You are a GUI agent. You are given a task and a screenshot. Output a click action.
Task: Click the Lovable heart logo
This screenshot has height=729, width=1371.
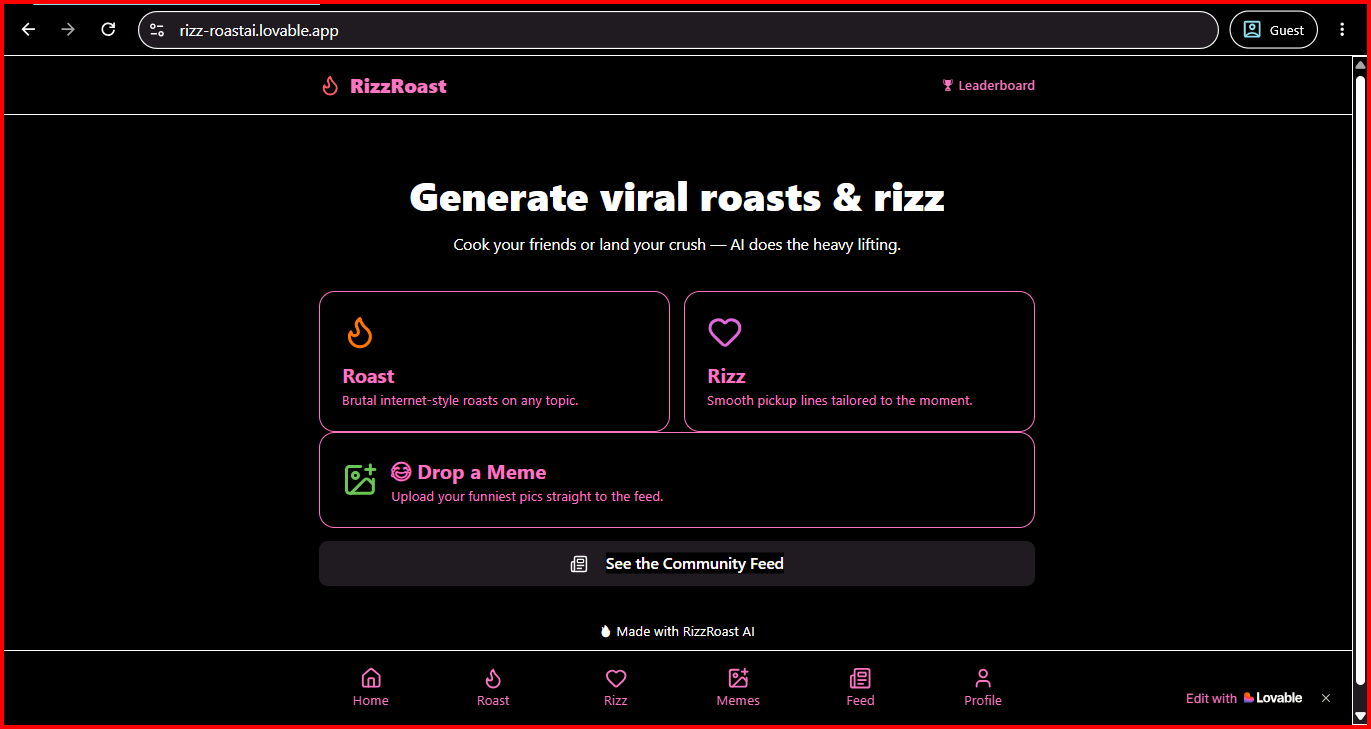(1249, 698)
